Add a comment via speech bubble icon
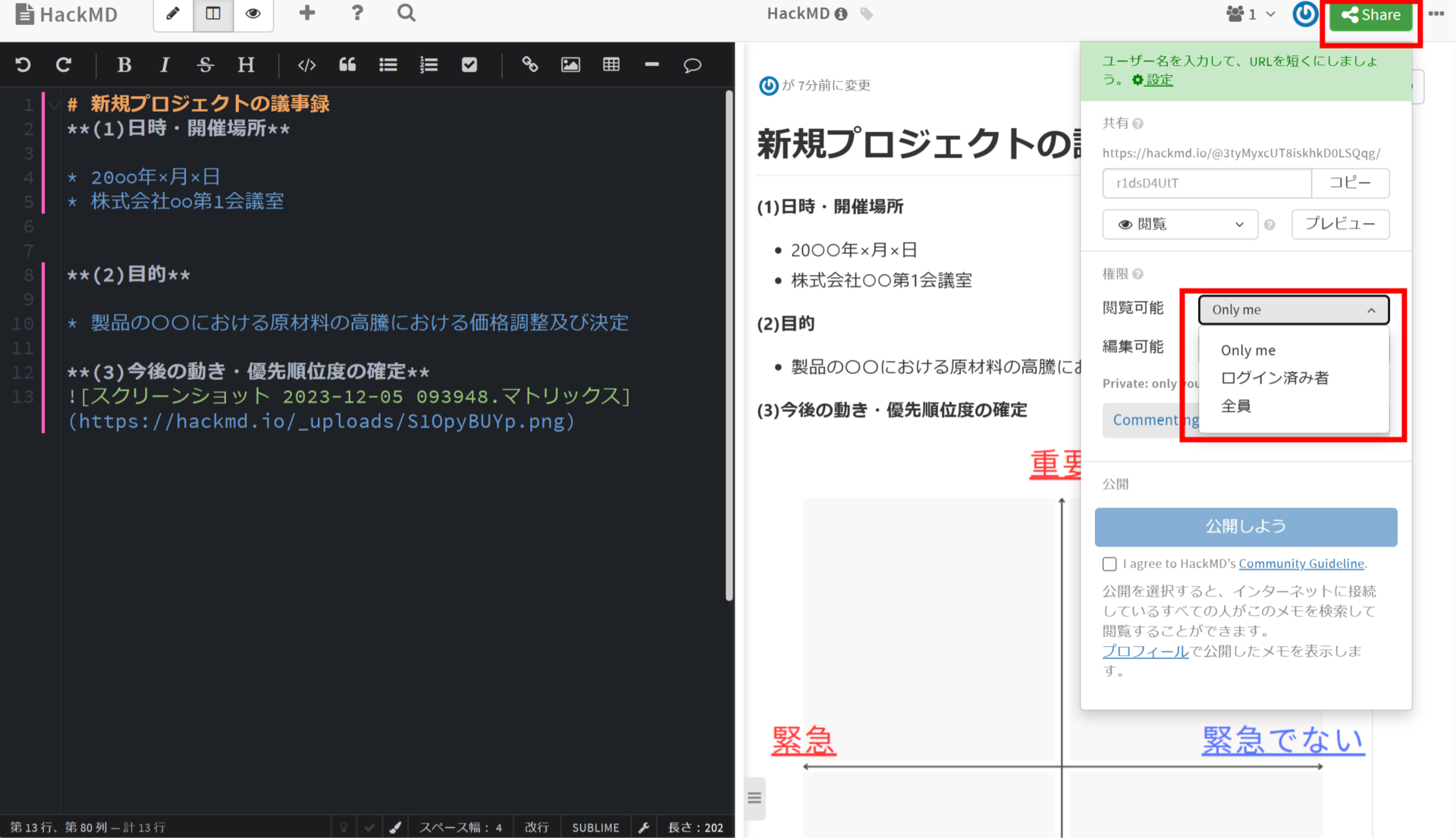Image resolution: width=1456 pixels, height=838 pixels. [692, 65]
